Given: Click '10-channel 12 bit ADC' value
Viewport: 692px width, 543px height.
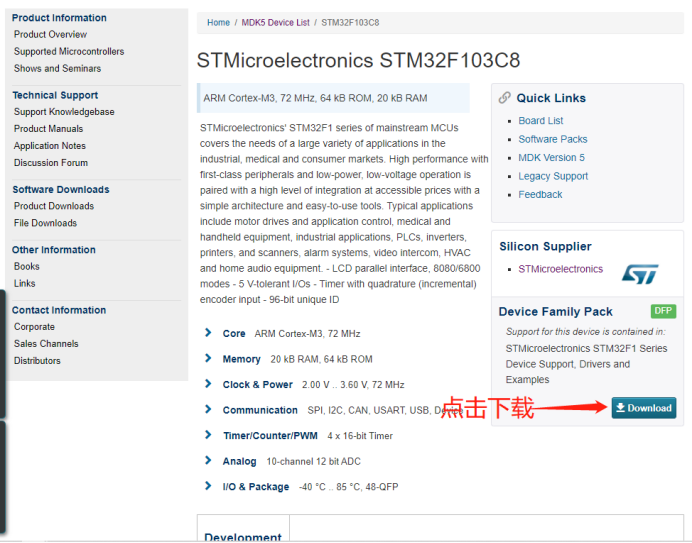Looking at the screenshot, I should (x=313, y=461).
